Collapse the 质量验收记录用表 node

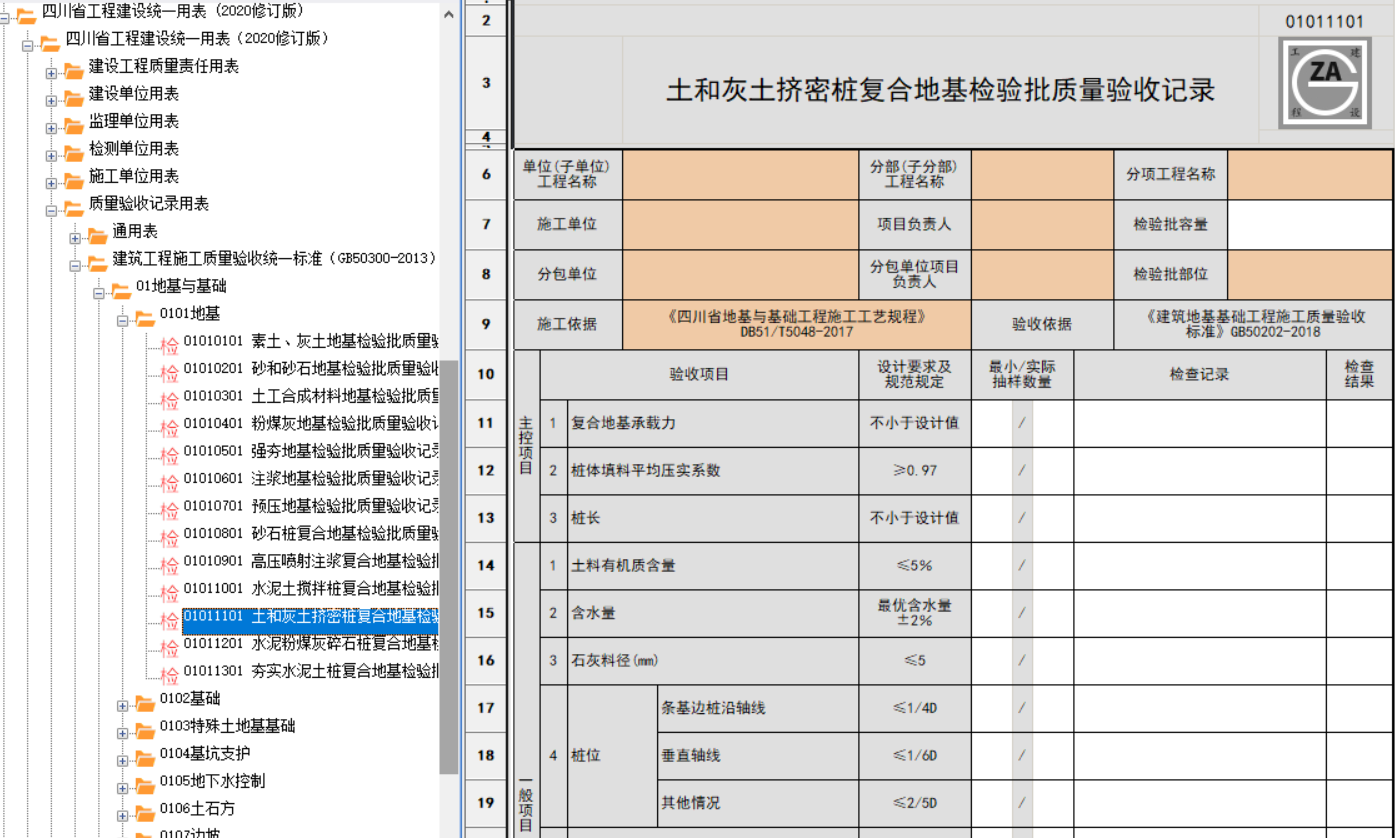coord(51,209)
